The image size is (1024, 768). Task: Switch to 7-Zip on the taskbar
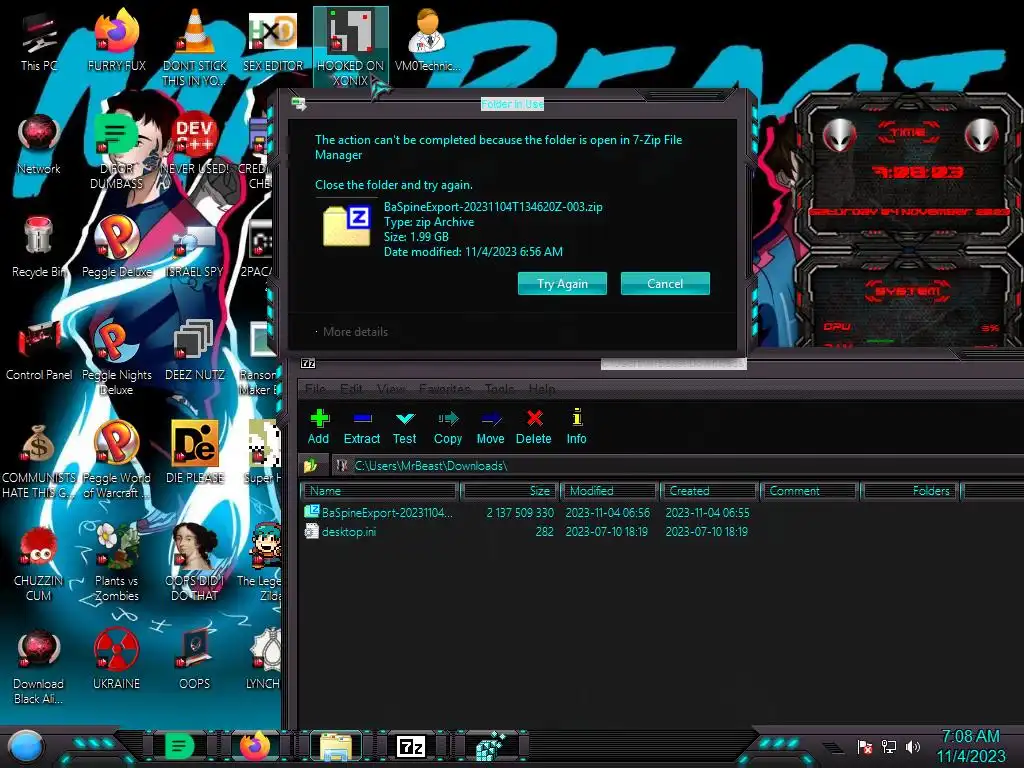point(411,746)
